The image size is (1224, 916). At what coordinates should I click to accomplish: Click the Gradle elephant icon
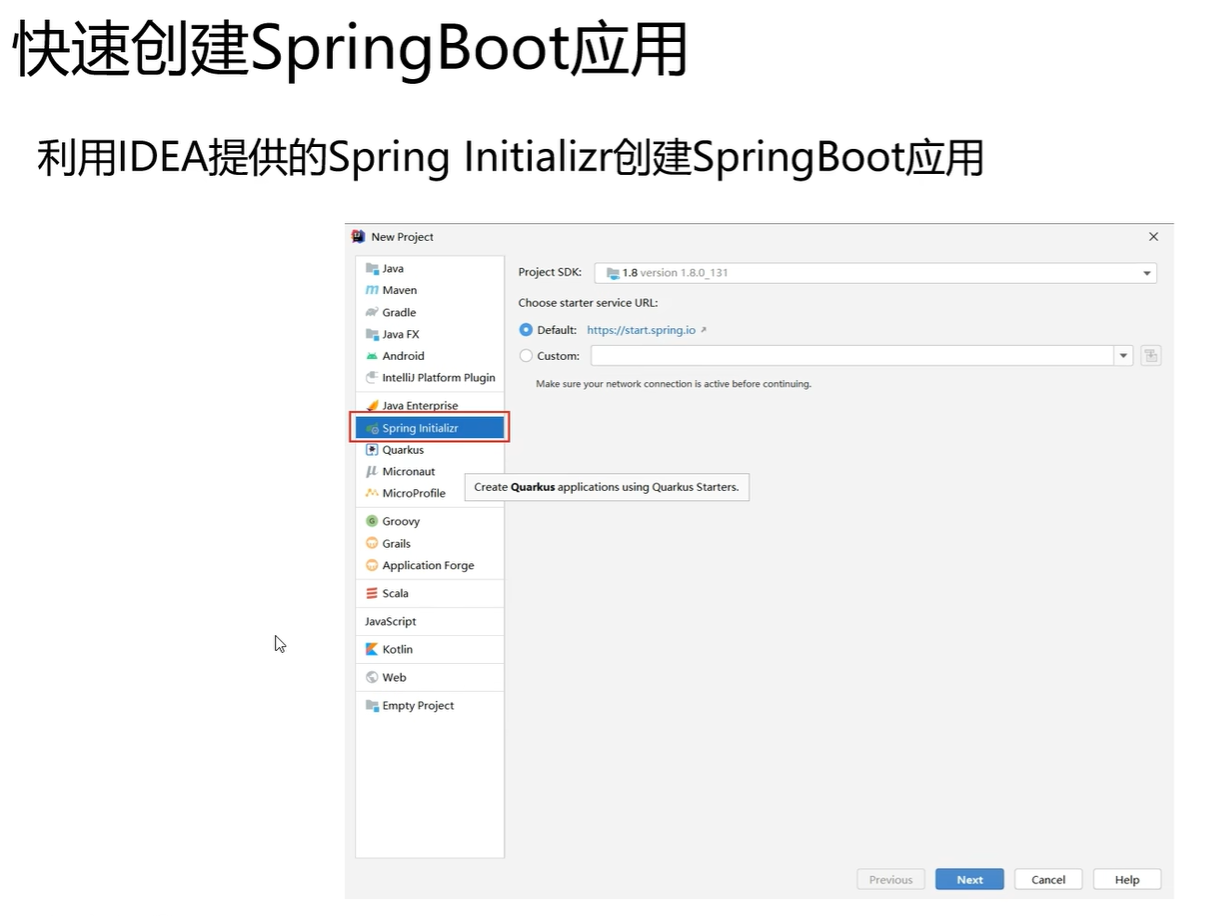pos(372,312)
